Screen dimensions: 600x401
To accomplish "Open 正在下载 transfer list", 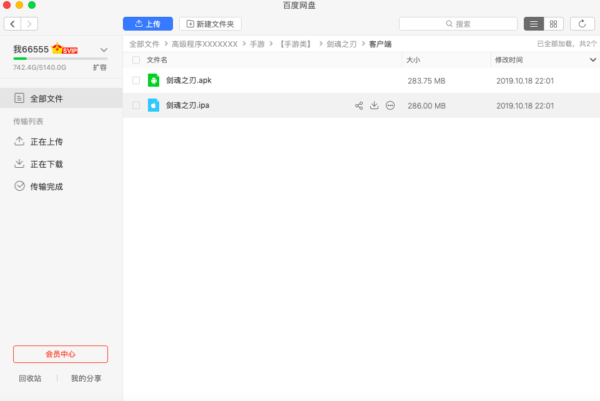I will pyautogui.click(x=46, y=164).
